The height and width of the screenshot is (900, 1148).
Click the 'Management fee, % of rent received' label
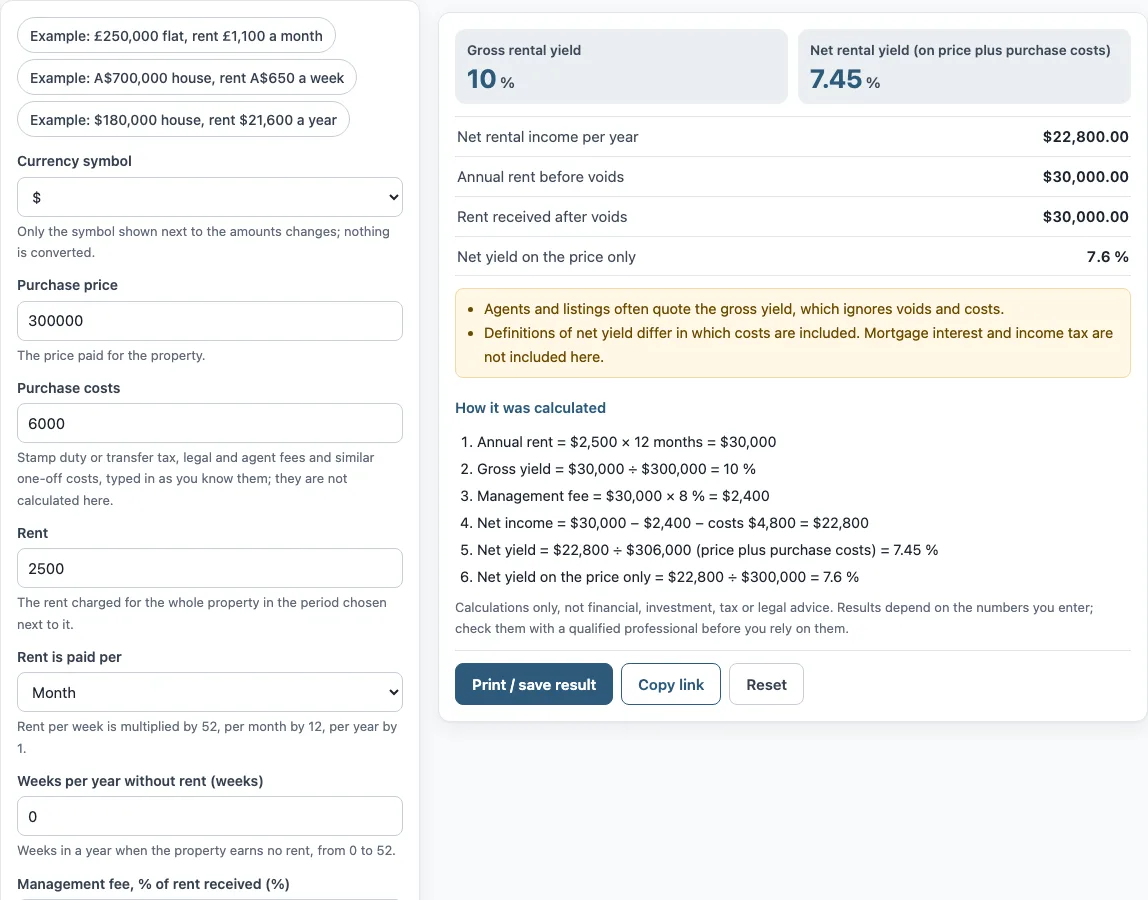coord(153,884)
